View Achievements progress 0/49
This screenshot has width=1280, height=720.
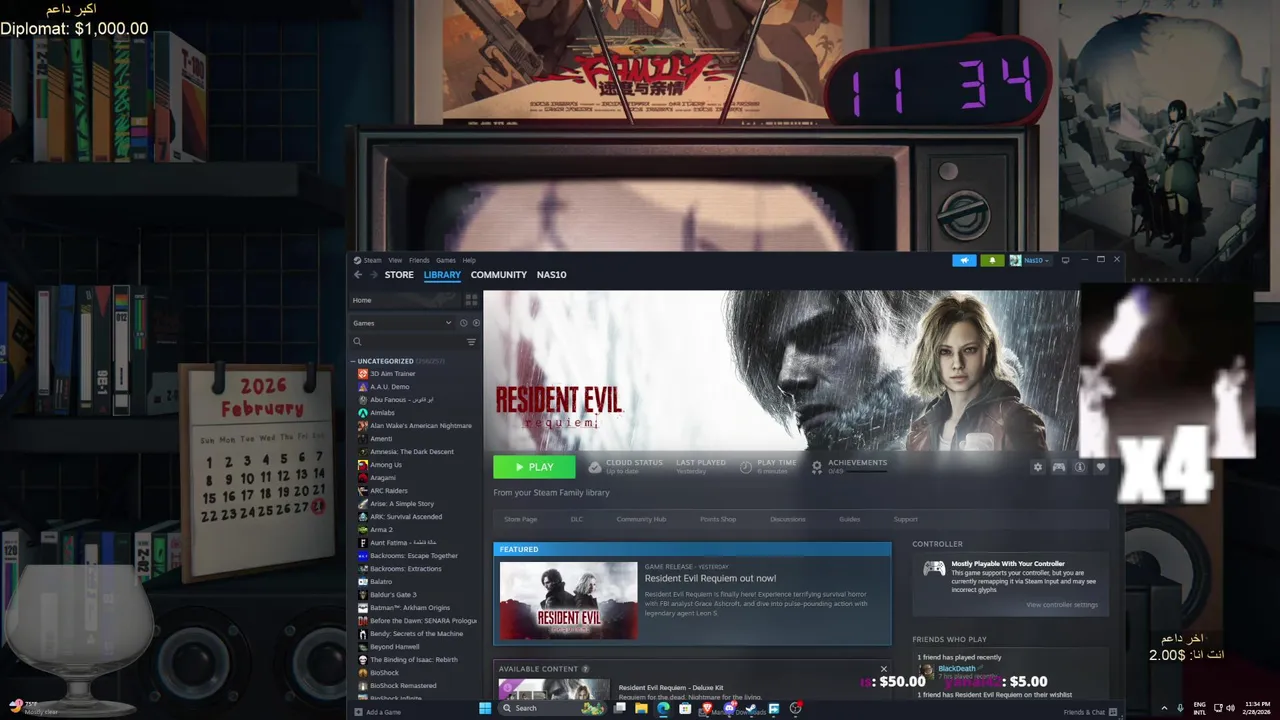(849, 467)
